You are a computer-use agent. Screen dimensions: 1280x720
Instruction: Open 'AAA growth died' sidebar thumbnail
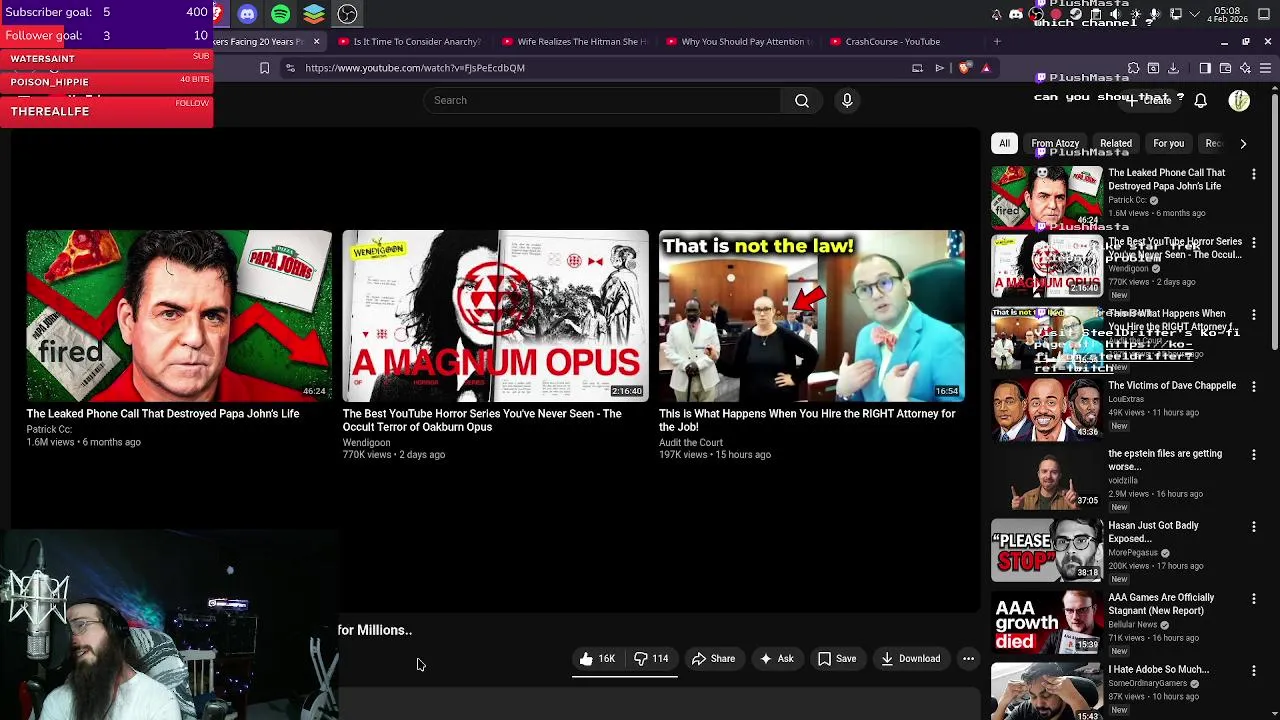pos(1046,624)
